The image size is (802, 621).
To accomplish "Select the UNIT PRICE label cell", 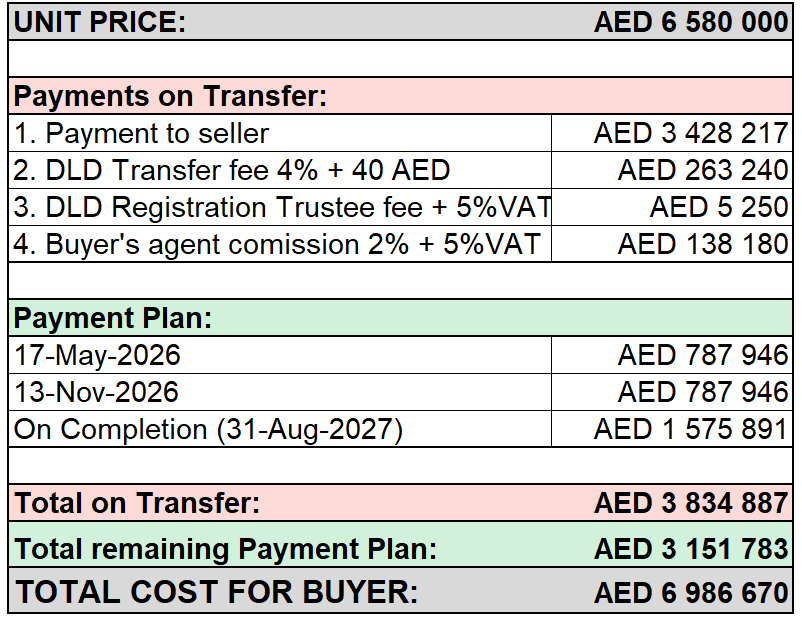I will (x=100, y=23).
